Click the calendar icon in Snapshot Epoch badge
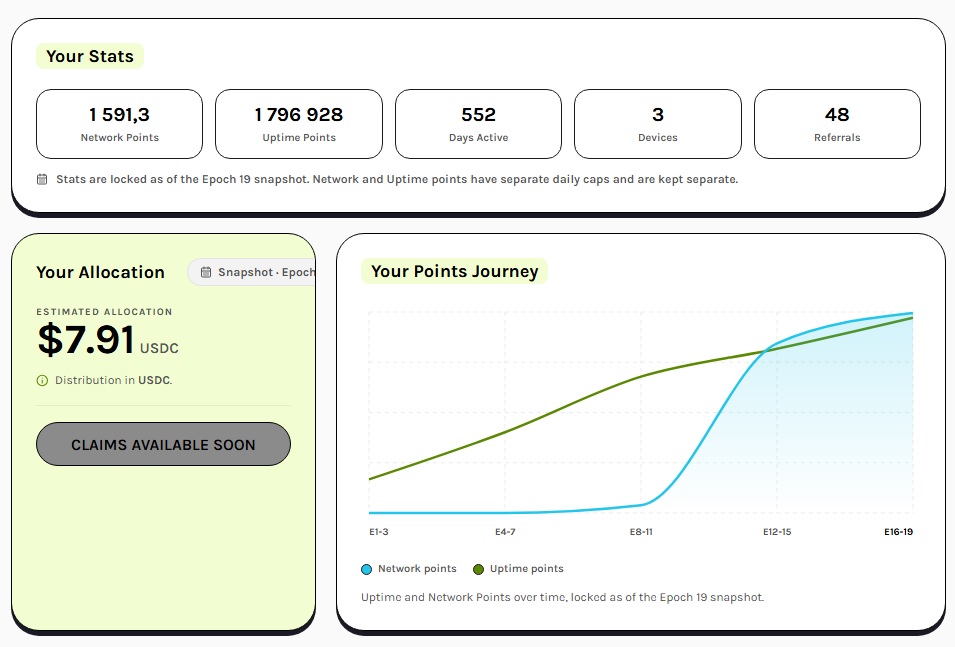Screen dimensions: 955x647 (x=206, y=272)
